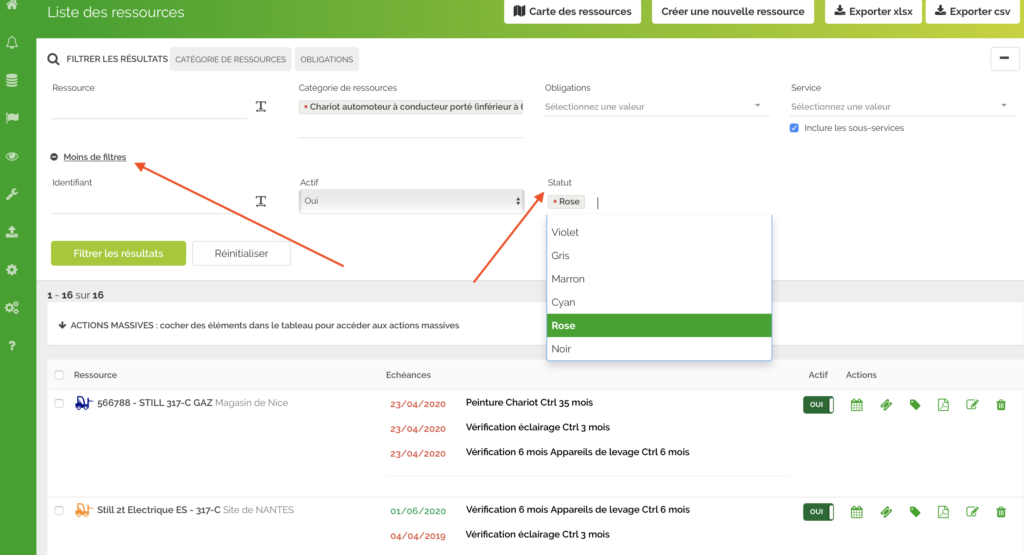Check the select-all checkbox in table header
Viewport: 1024px width, 555px height.
click(x=59, y=375)
